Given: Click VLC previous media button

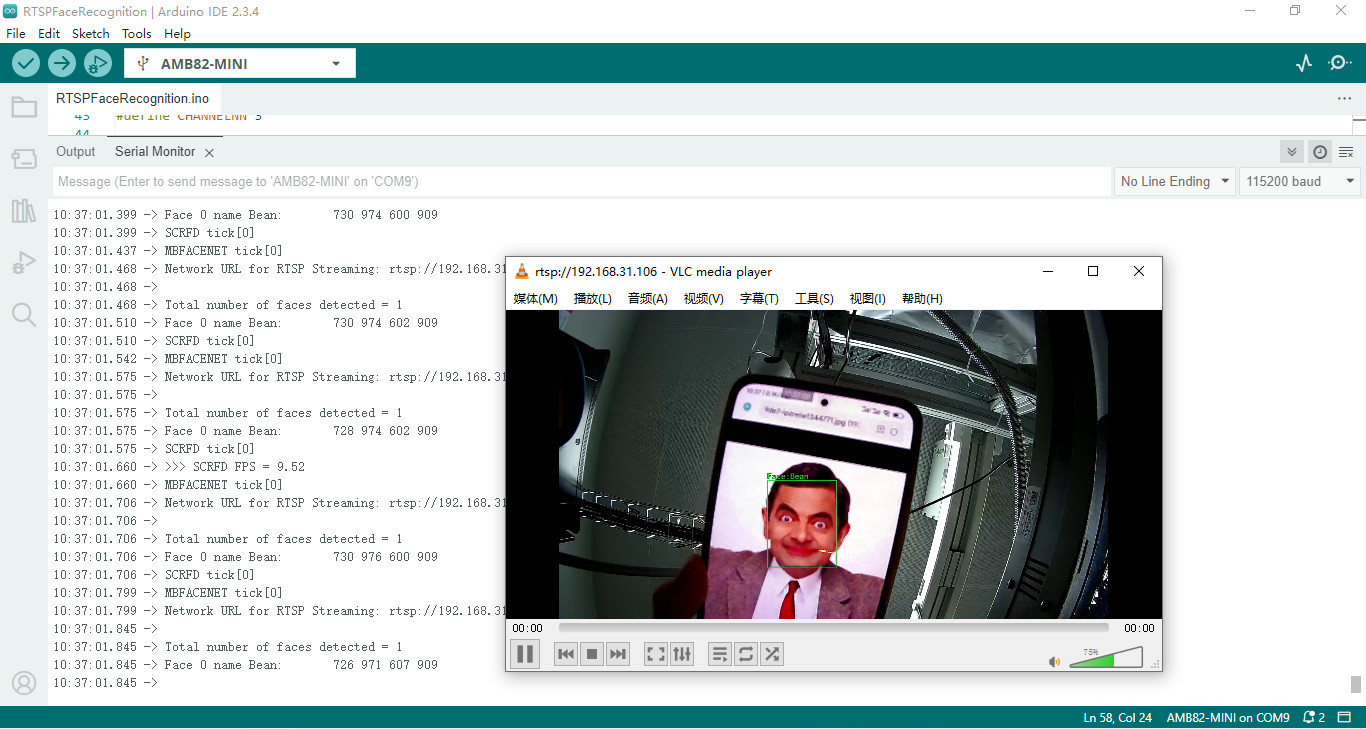Looking at the screenshot, I should 566,654.
